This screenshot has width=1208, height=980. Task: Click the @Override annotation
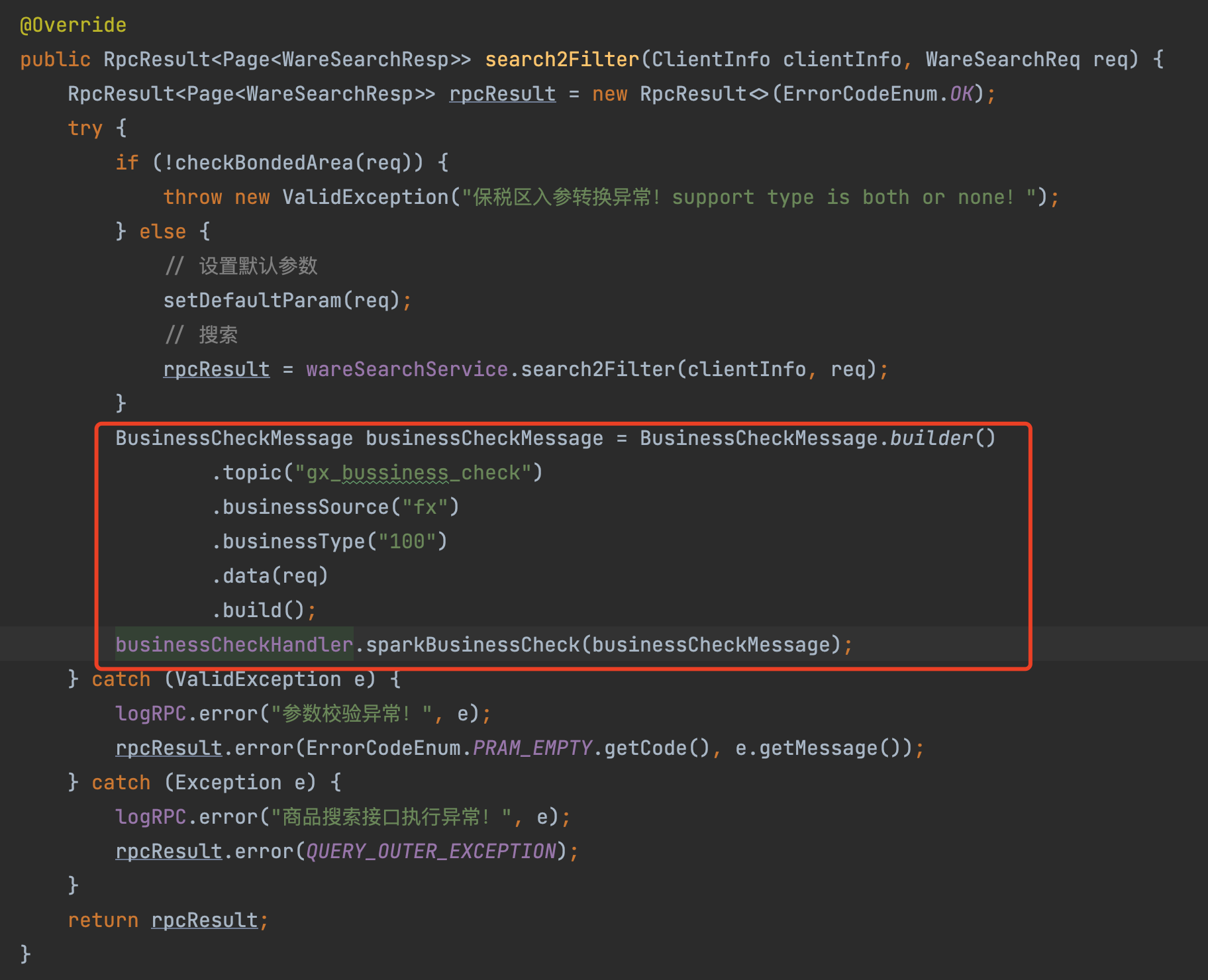[73, 25]
